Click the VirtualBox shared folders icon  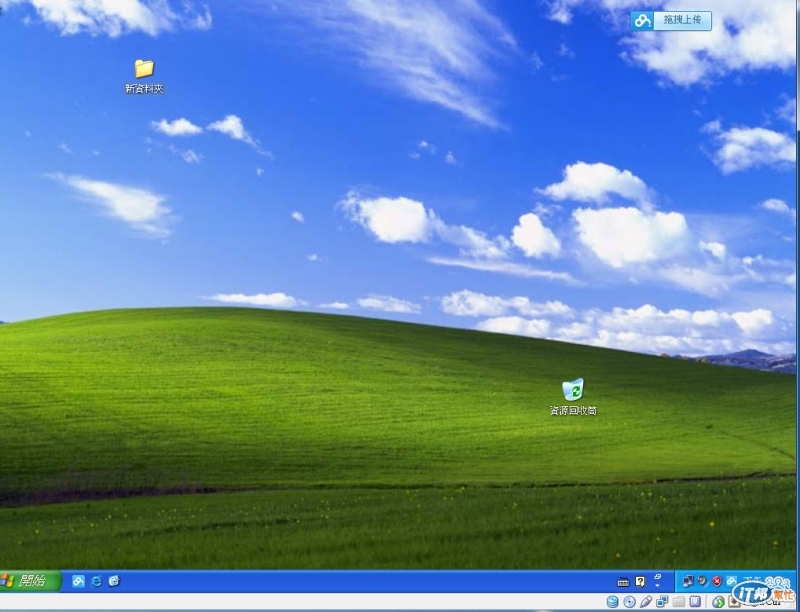point(679,601)
